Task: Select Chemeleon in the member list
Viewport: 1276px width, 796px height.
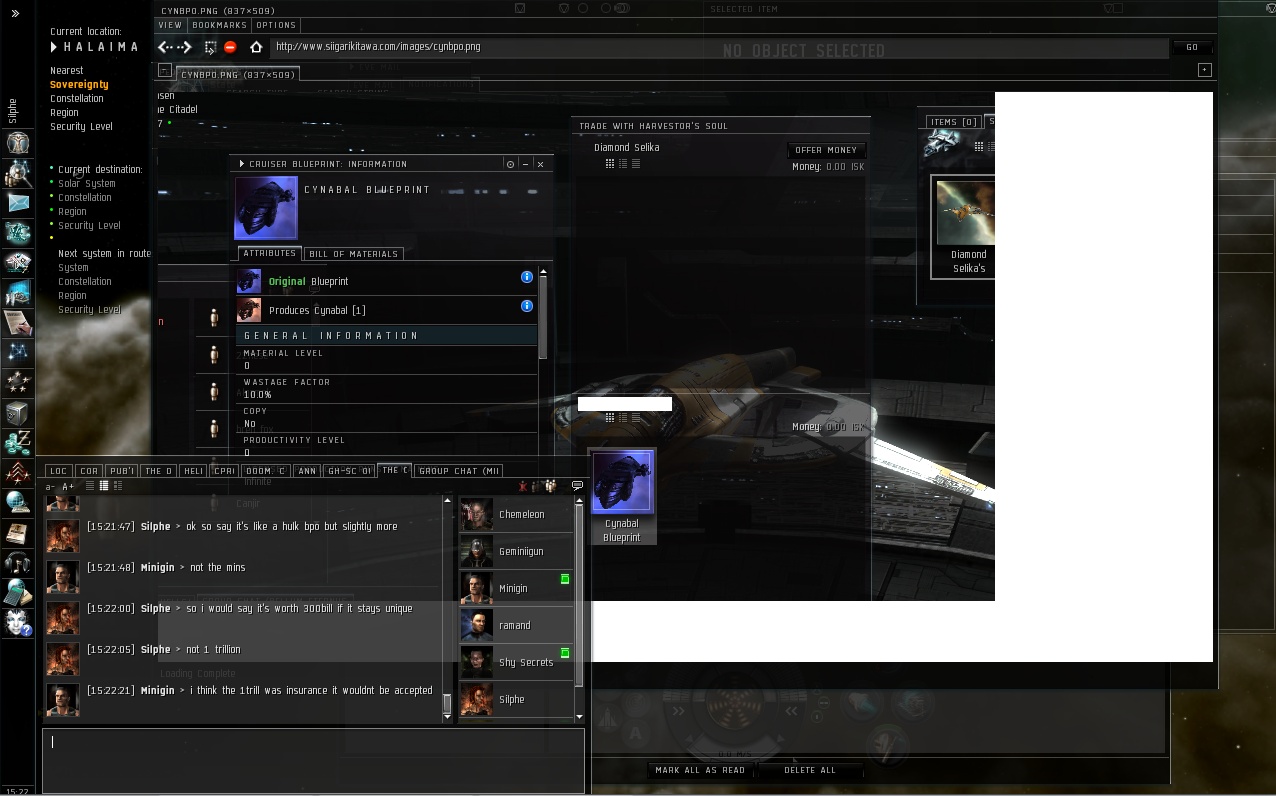Action: [517, 514]
